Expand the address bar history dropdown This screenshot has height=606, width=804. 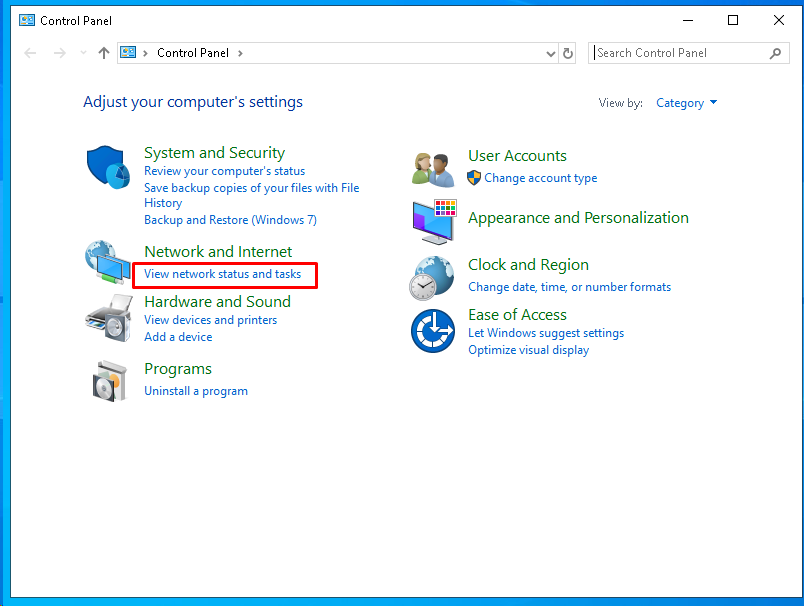tap(551, 53)
